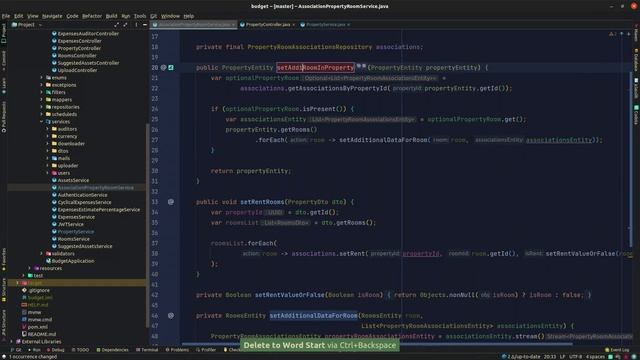Open the Favorites side tool window

pyautogui.click(x=4, y=260)
